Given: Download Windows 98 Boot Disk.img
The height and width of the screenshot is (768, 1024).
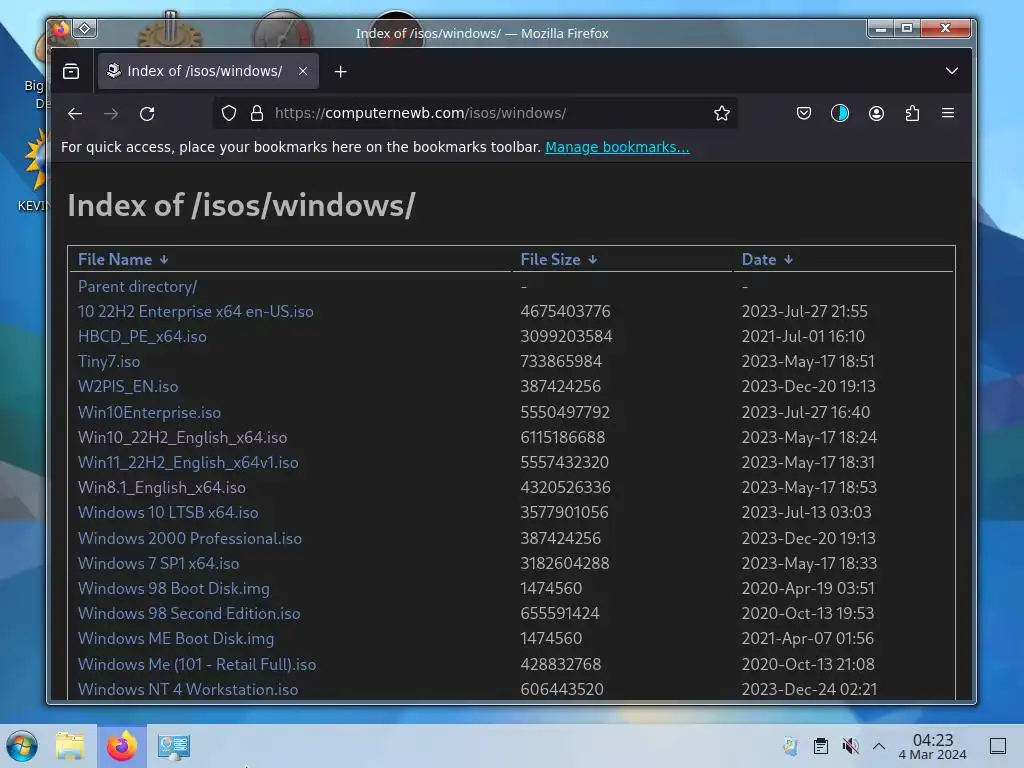Looking at the screenshot, I should coord(173,588).
